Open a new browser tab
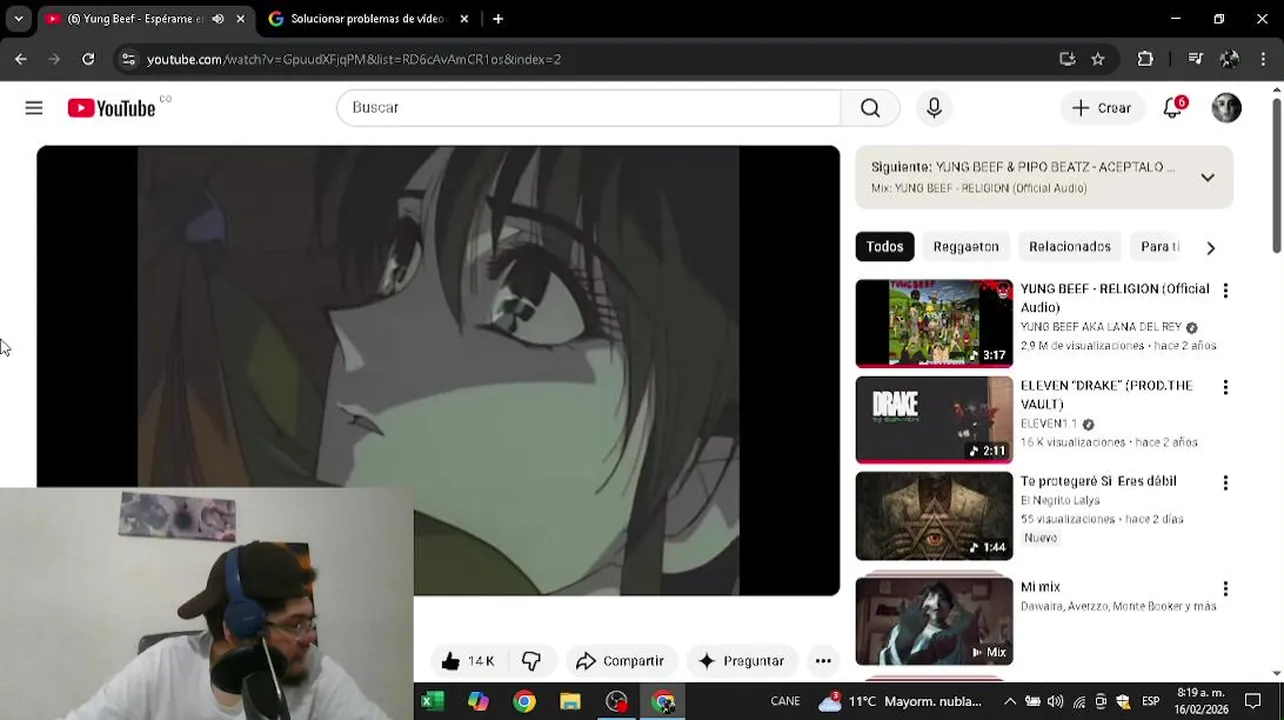The image size is (1284, 720). 498,19
